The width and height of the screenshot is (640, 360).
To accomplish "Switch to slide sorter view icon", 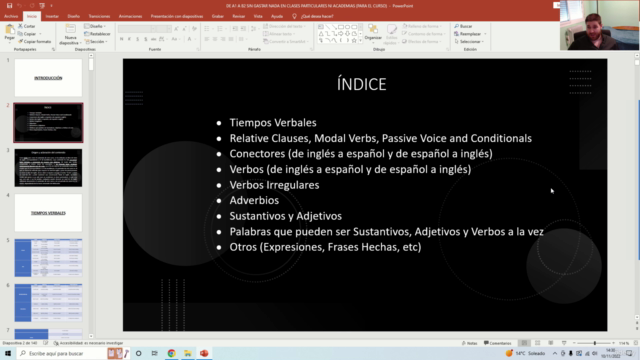I will [x=538, y=343].
